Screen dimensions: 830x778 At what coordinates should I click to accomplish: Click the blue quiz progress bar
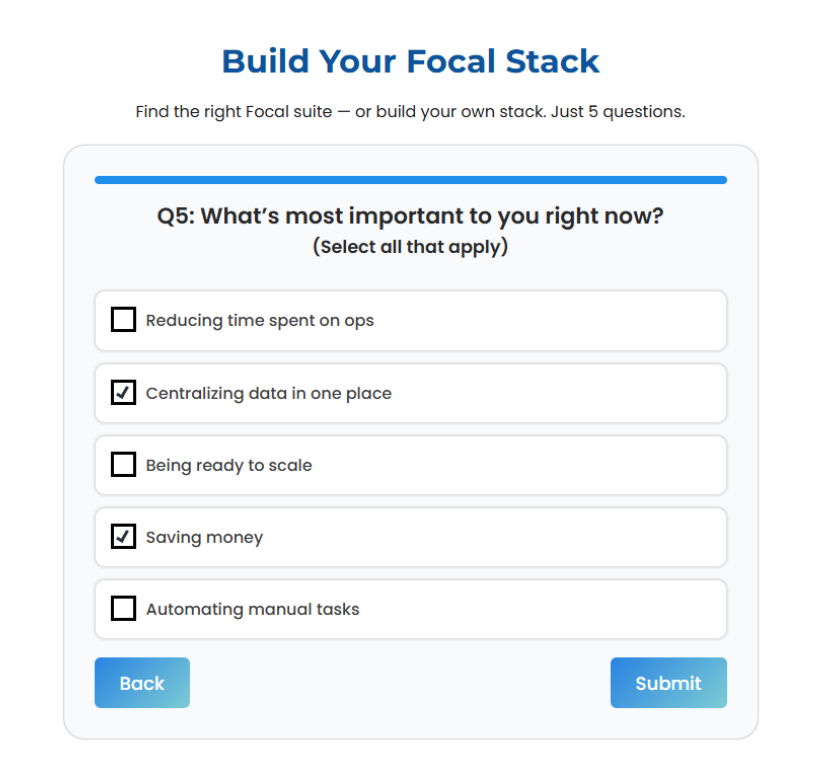pyautogui.click(x=410, y=180)
